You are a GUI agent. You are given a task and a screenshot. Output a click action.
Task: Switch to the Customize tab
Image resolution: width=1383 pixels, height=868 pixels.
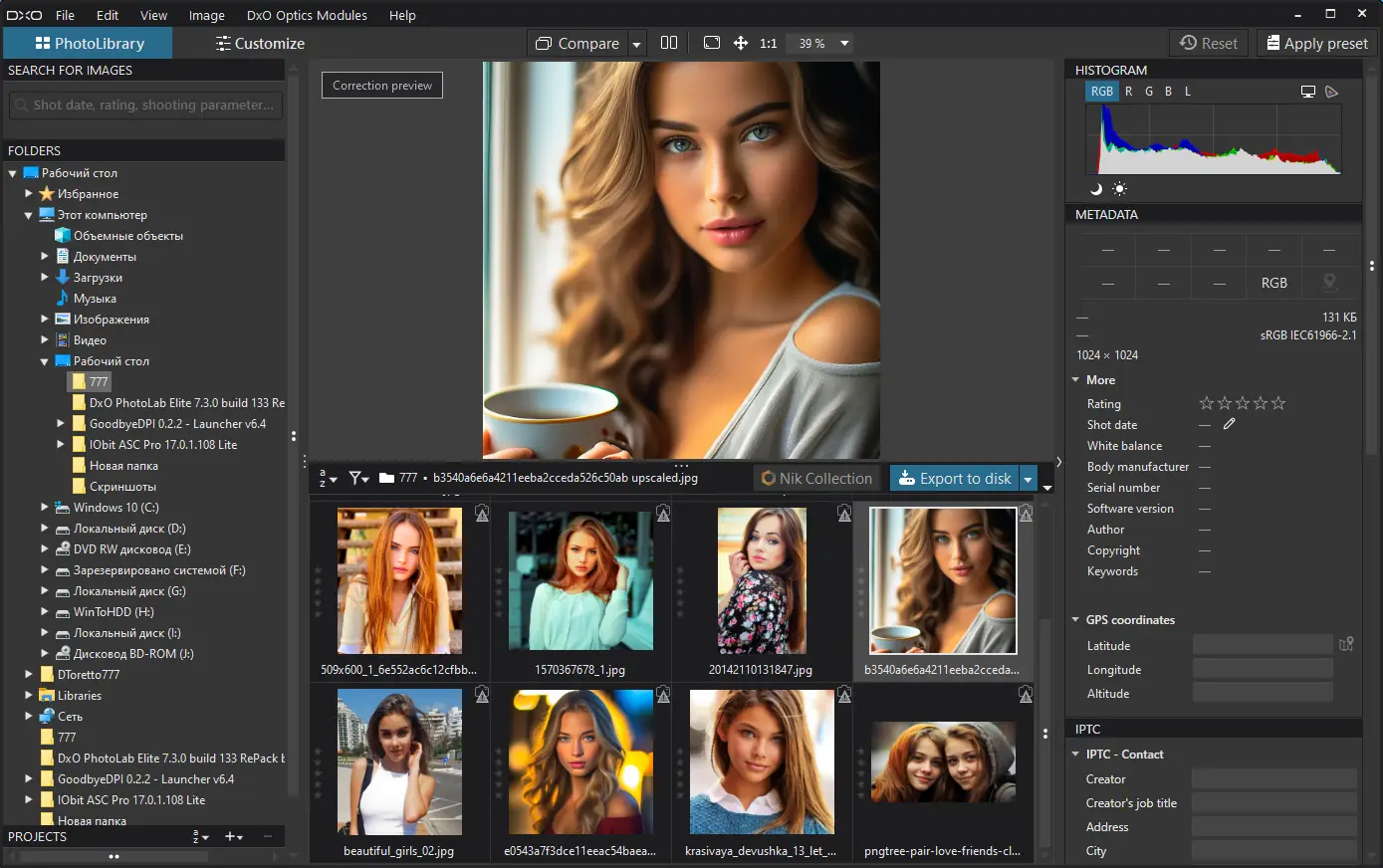[260, 44]
